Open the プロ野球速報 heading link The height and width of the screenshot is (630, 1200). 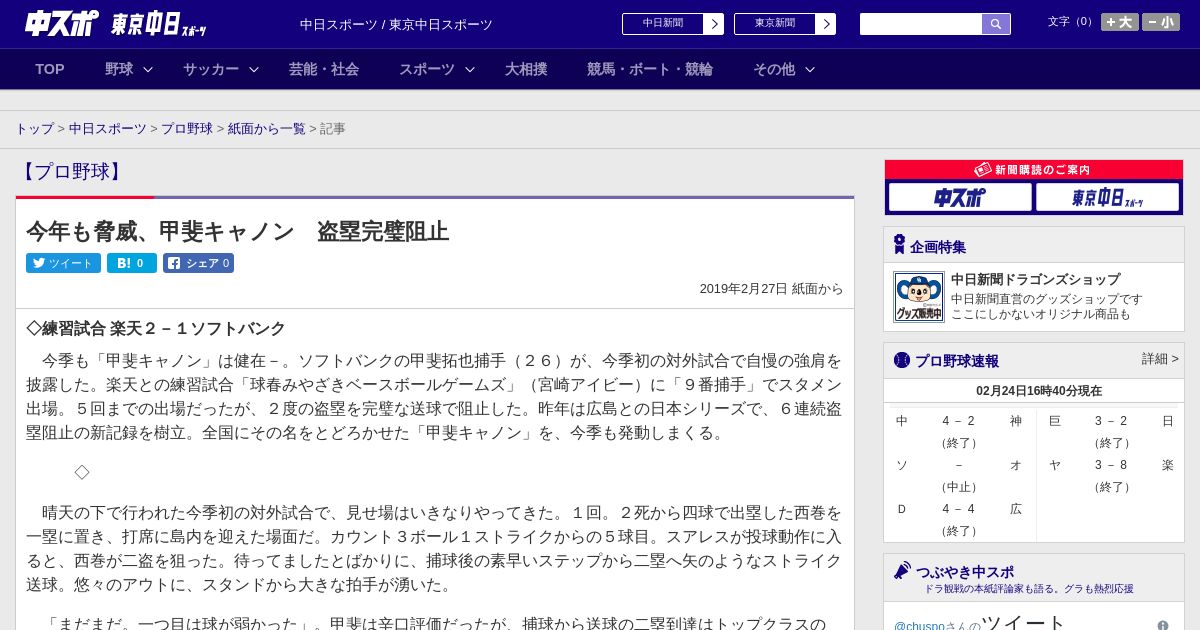click(957, 361)
